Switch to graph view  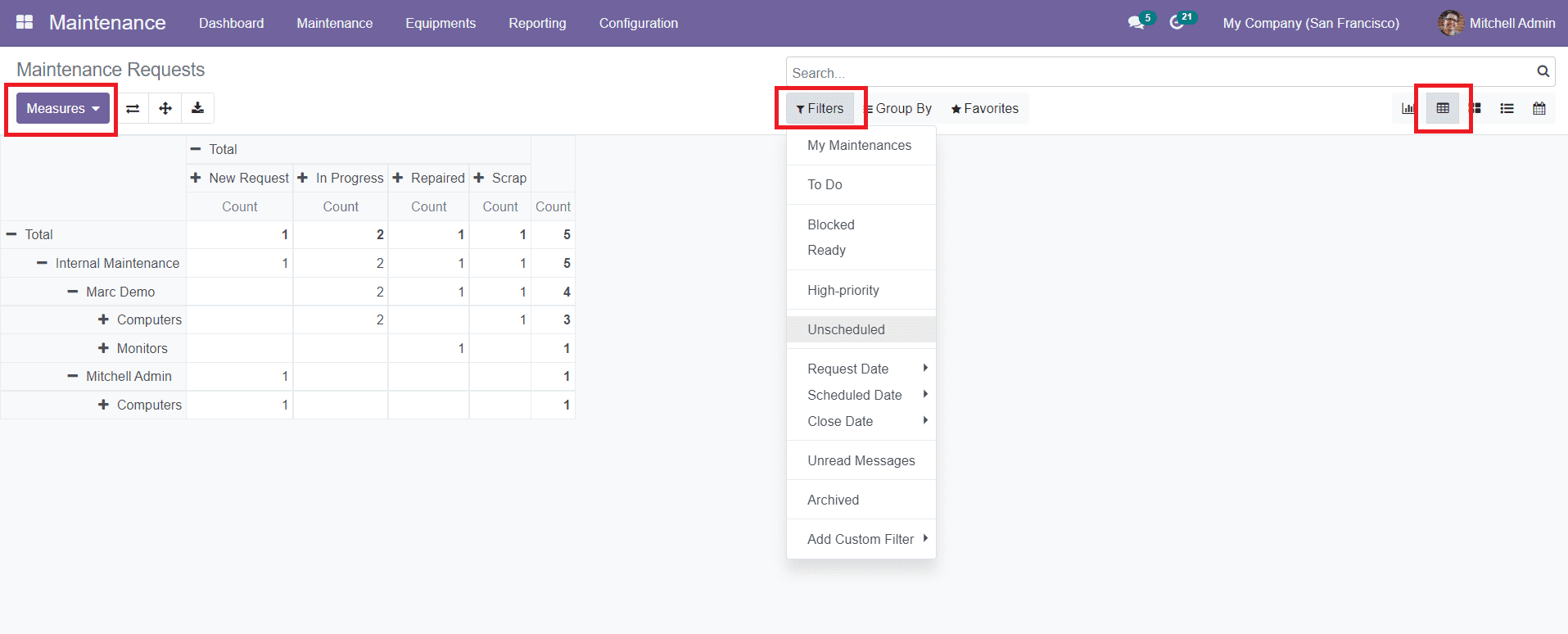pyautogui.click(x=1408, y=108)
